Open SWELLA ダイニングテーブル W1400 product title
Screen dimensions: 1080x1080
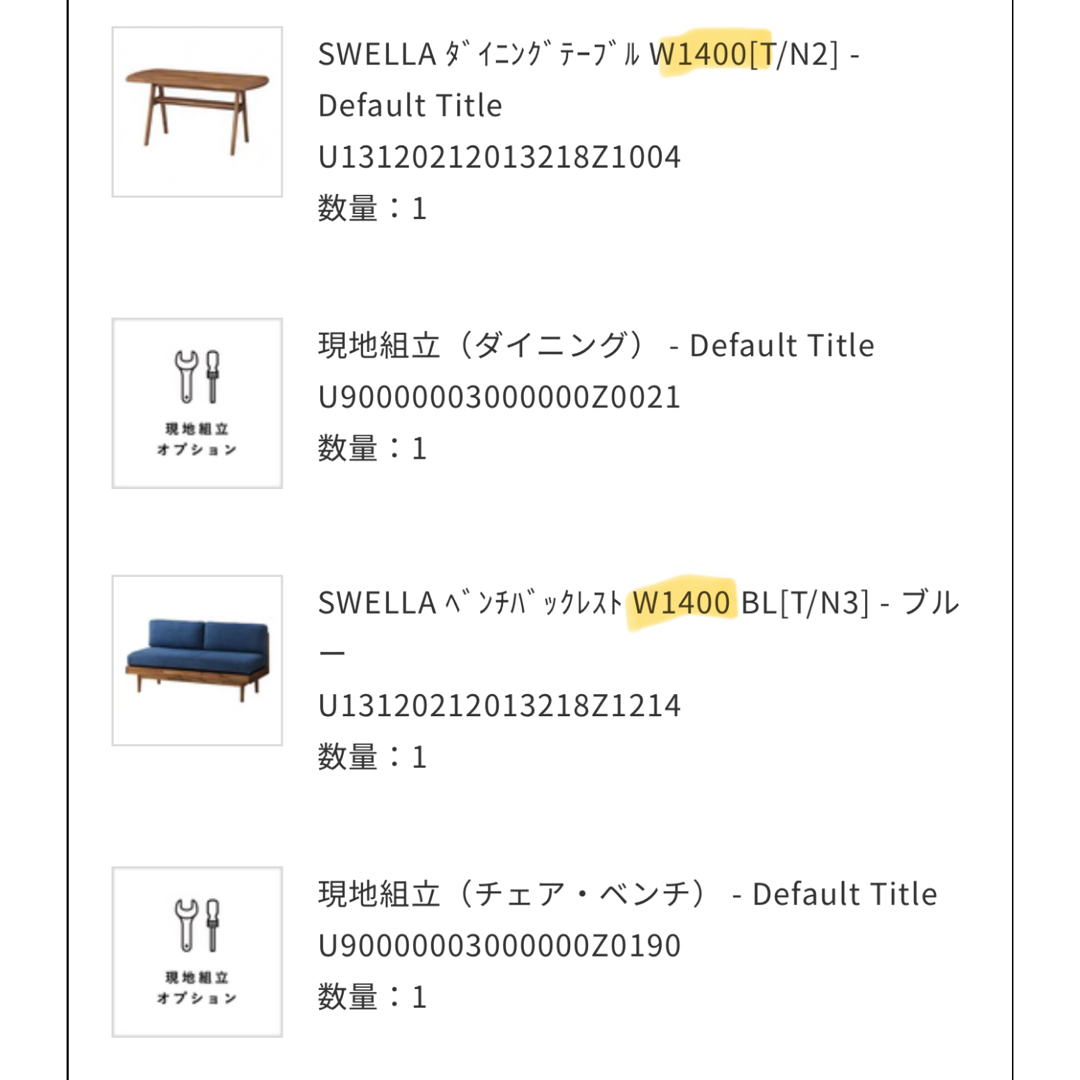point(589,79)
